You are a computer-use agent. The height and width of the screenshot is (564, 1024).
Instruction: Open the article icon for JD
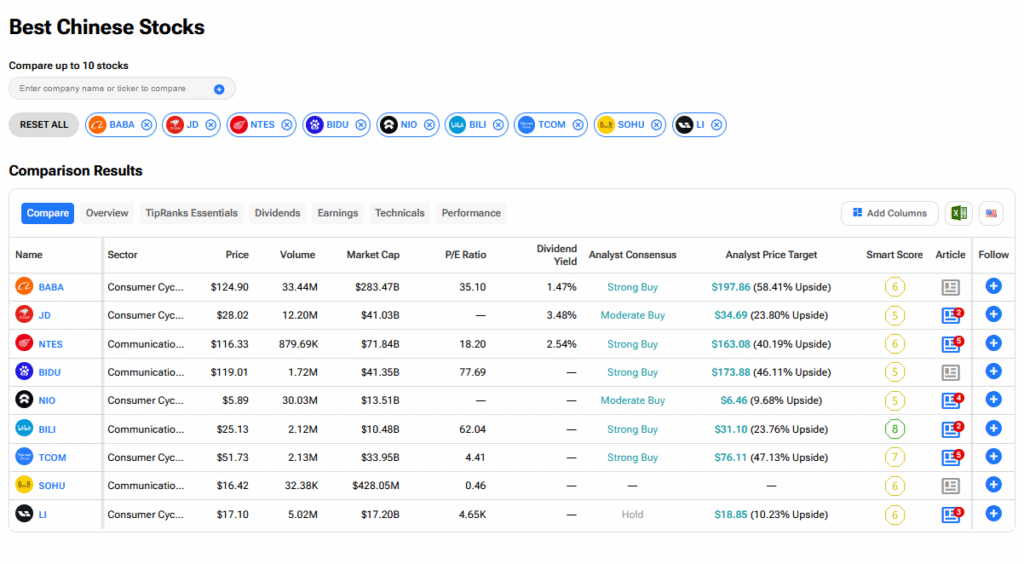950,315
